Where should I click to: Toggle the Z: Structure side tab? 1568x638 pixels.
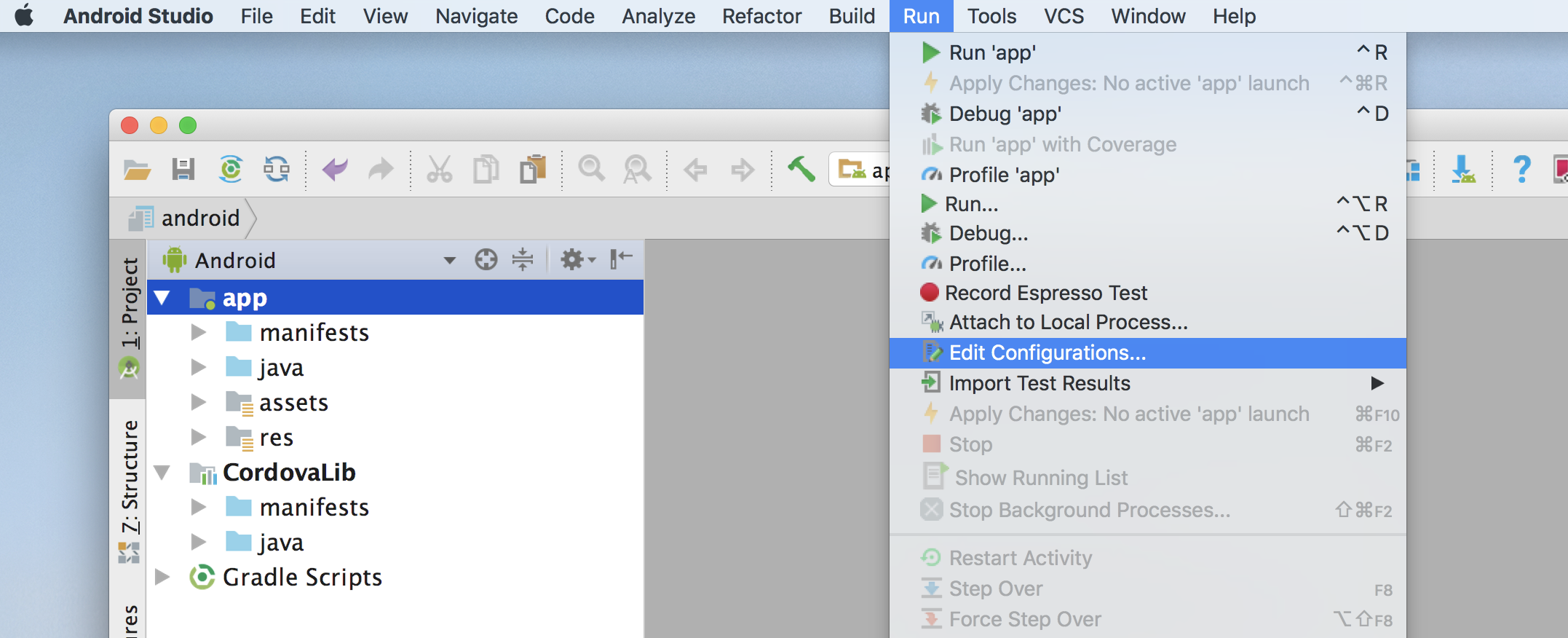click(129, 492)
